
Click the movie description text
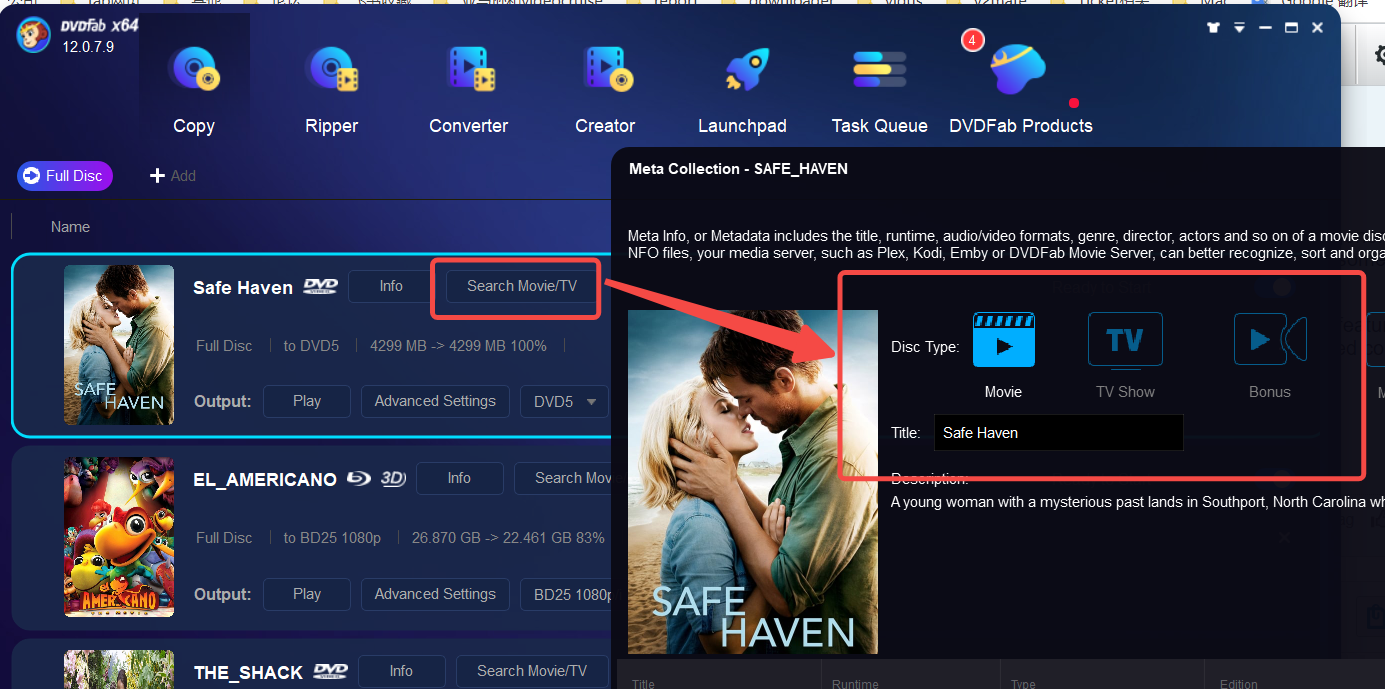[1137, 502]
